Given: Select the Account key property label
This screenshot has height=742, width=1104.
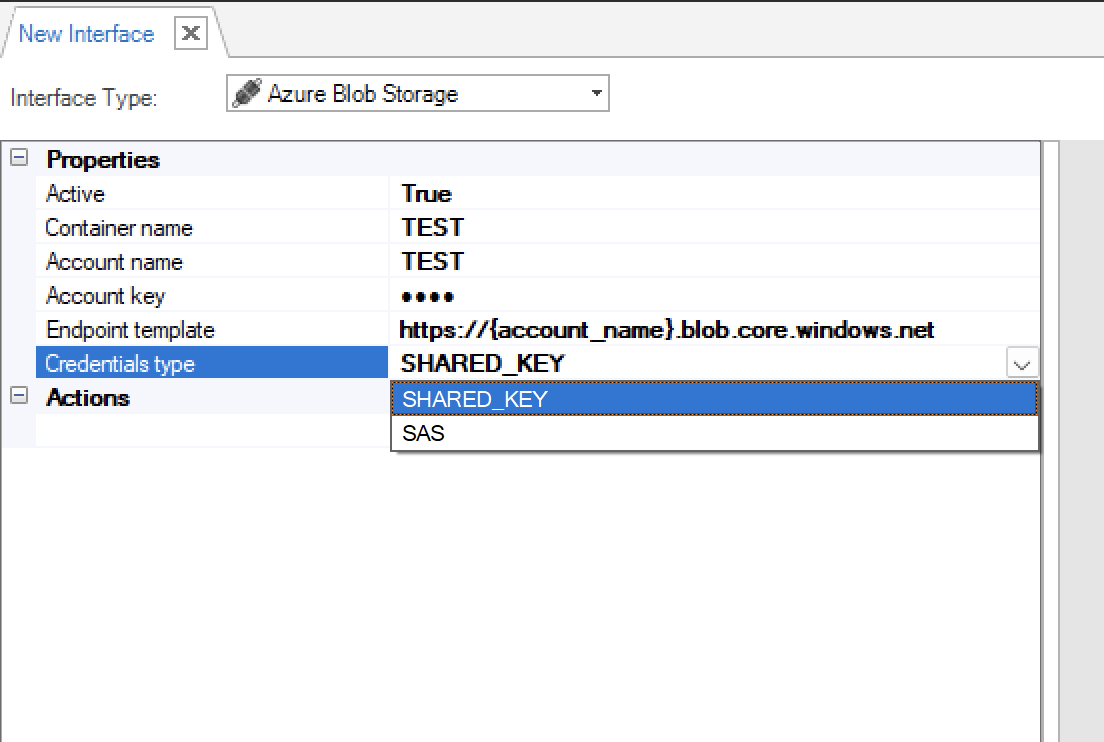Looking at the screenshot, I should point(105,296).
